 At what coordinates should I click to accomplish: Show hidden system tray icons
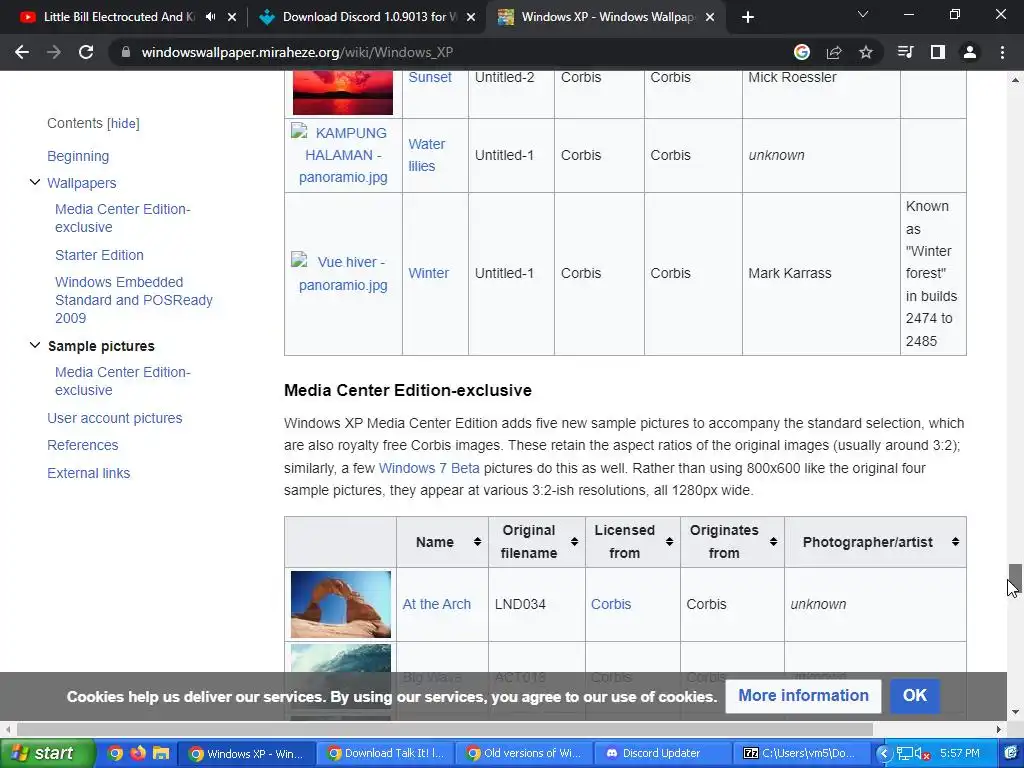884,753
